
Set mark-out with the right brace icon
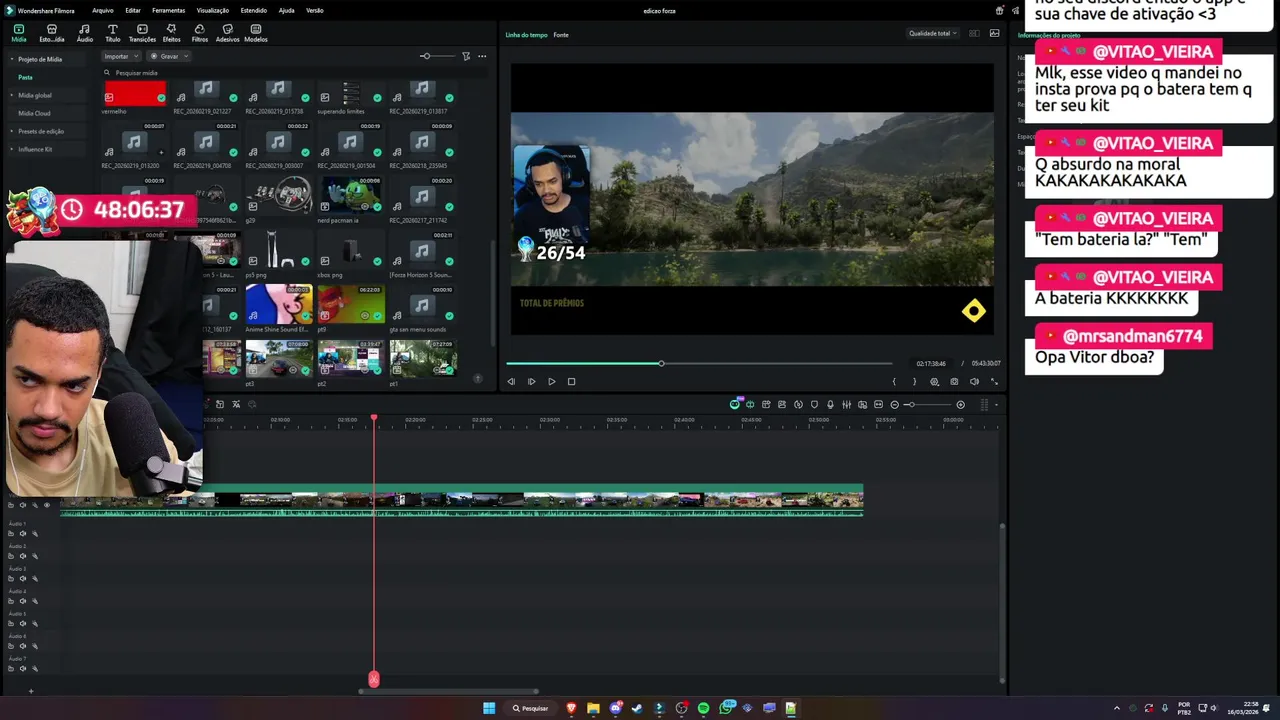(x=913, y=381)
